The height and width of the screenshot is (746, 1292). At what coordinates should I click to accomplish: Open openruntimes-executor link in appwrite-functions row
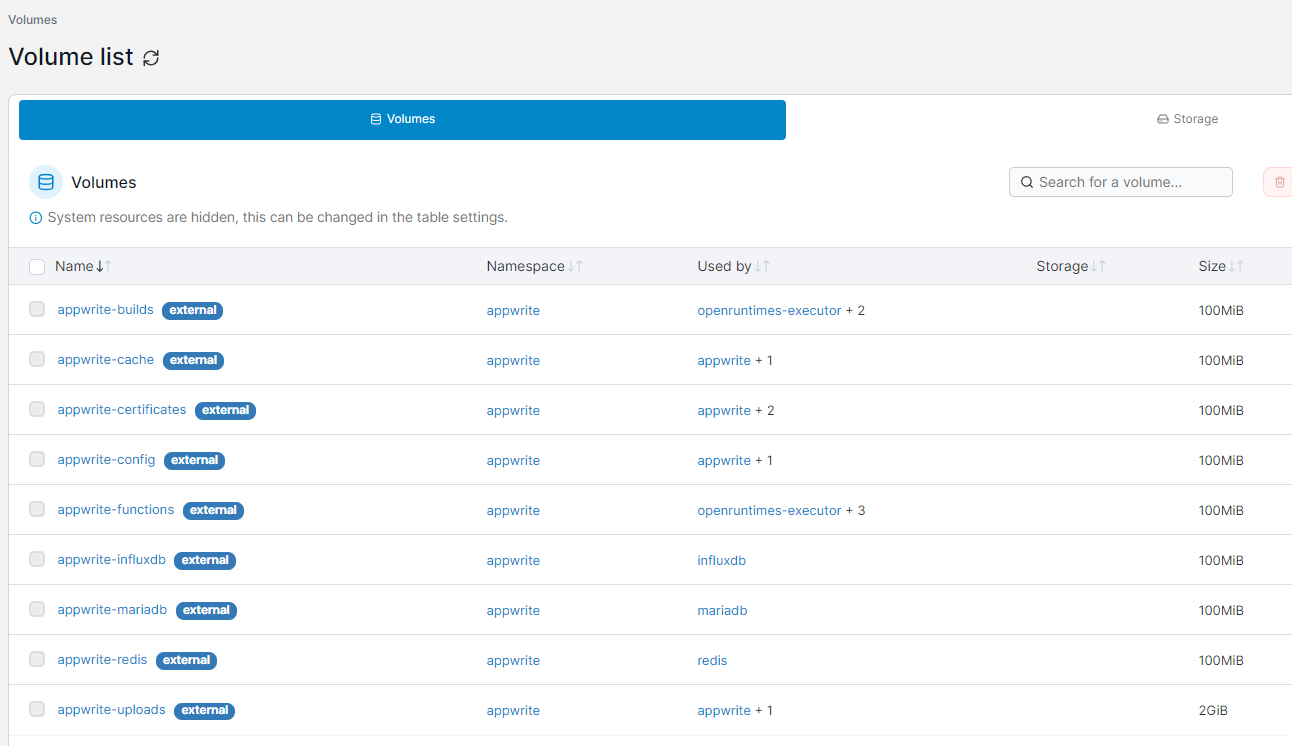[769, 511]
